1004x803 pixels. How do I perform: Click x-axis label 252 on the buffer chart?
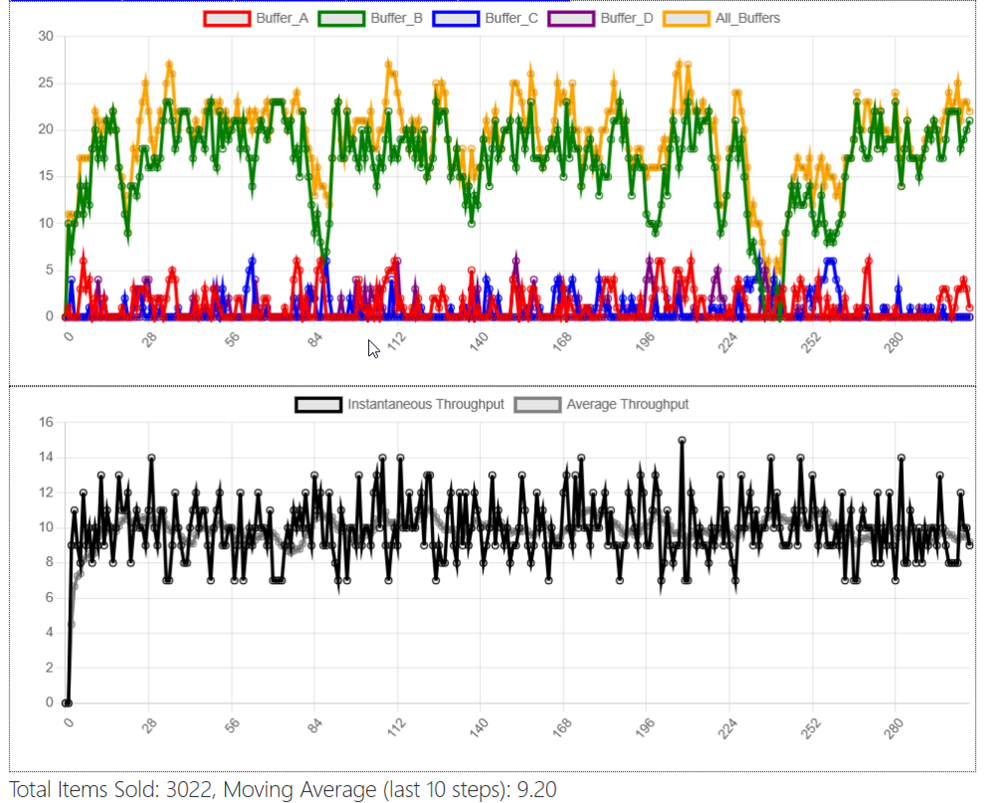[x=811, y=341]
